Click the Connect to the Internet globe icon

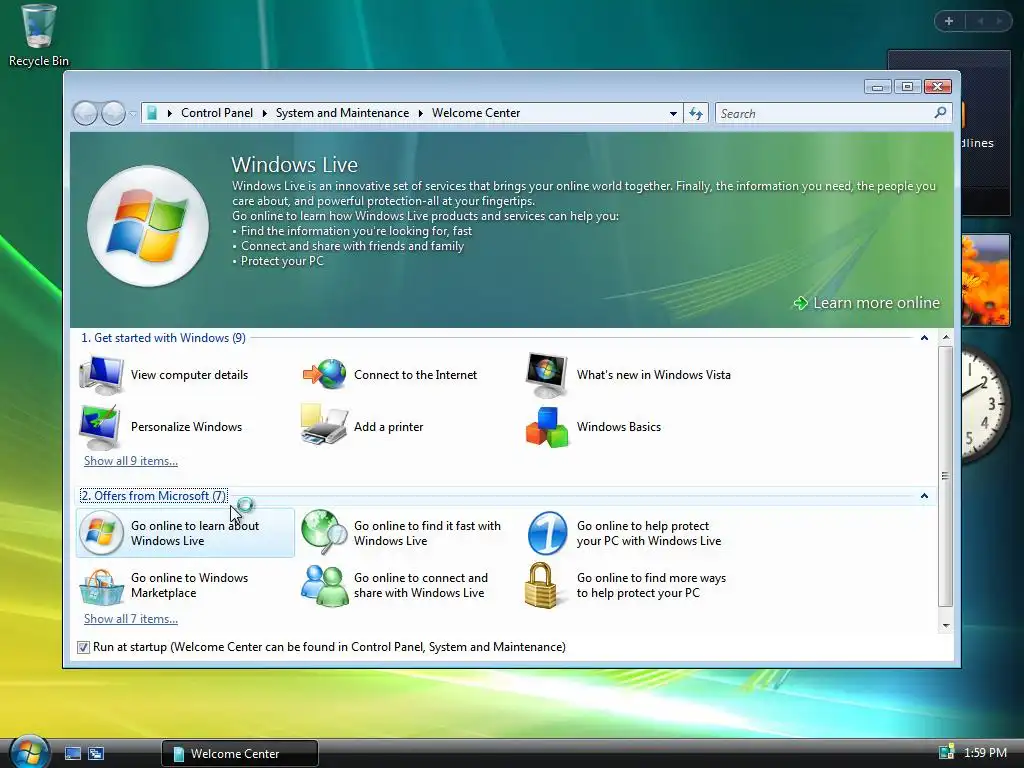pos(325,375)
